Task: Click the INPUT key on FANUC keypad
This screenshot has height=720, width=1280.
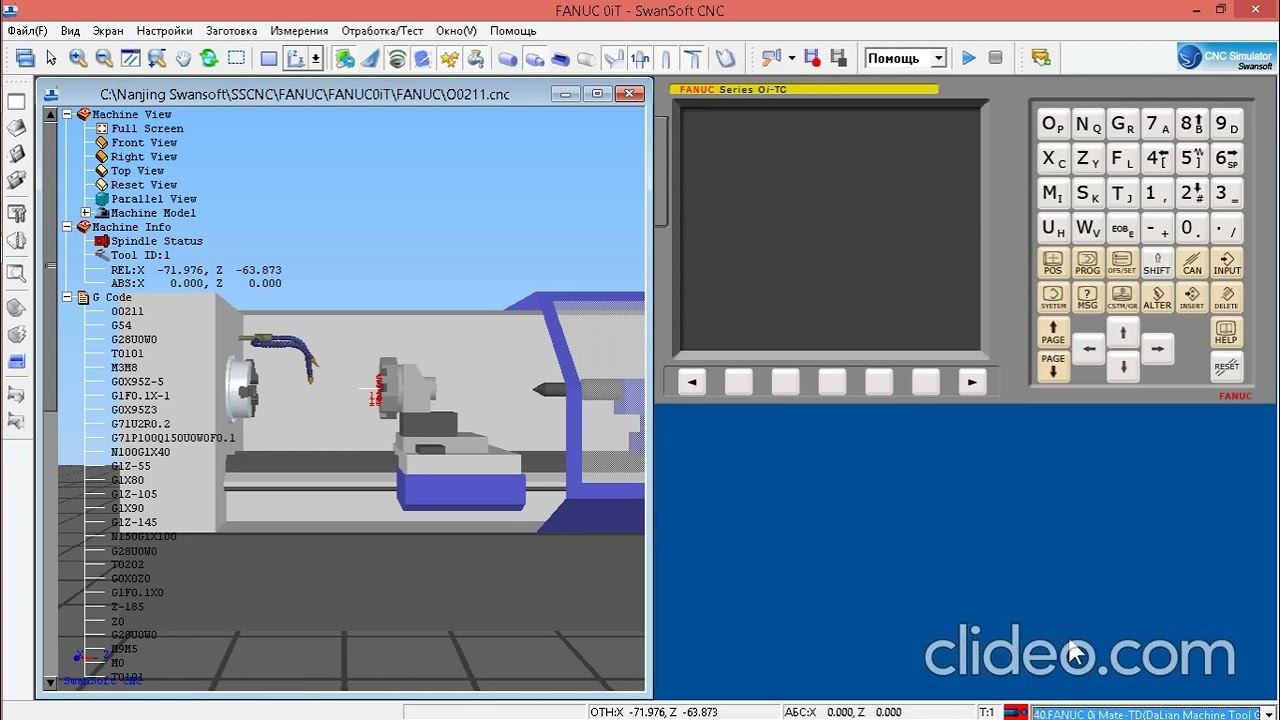Action: coord(1227,264)
